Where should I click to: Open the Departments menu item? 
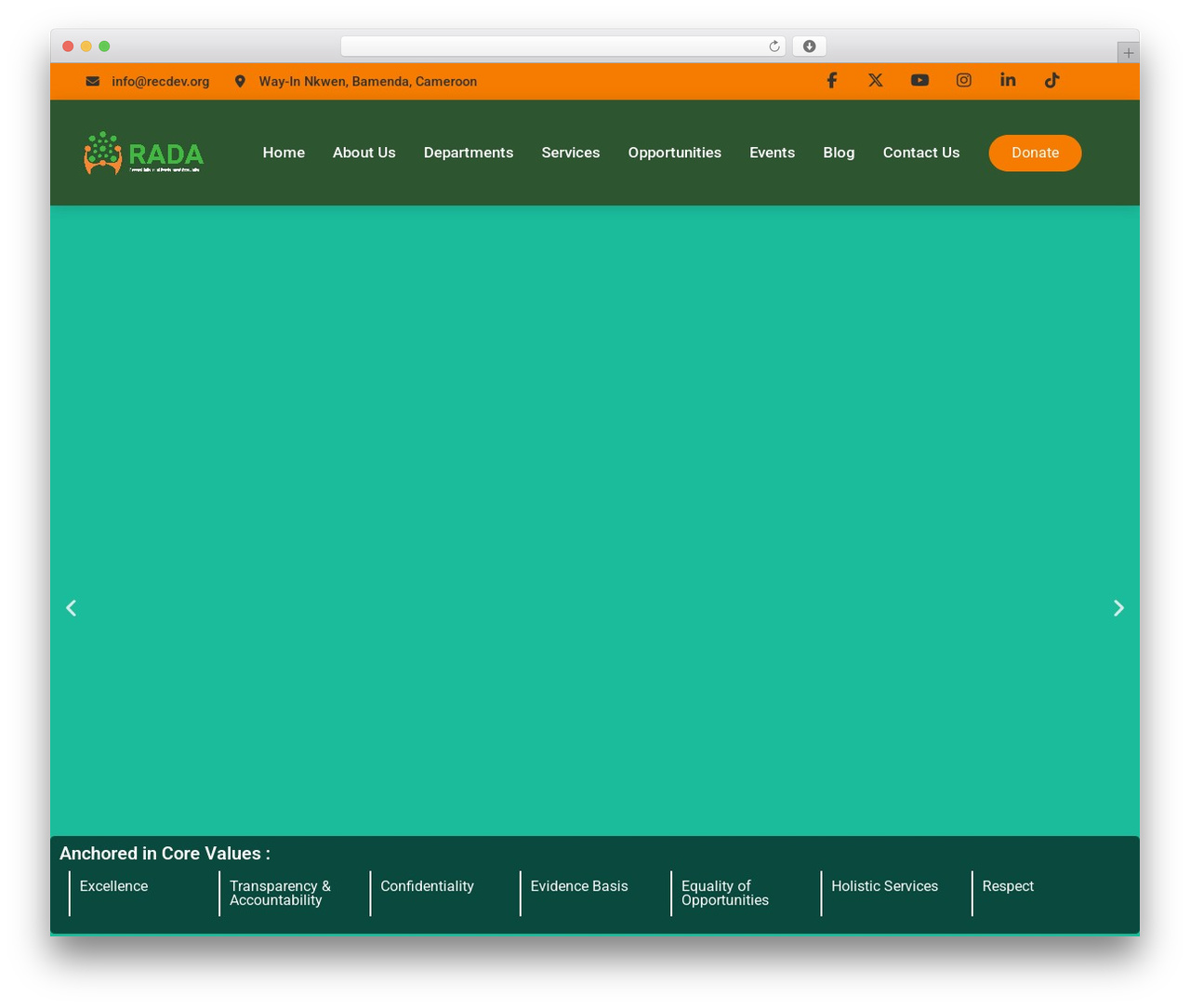pyautogui.click(x=469, y=153)
